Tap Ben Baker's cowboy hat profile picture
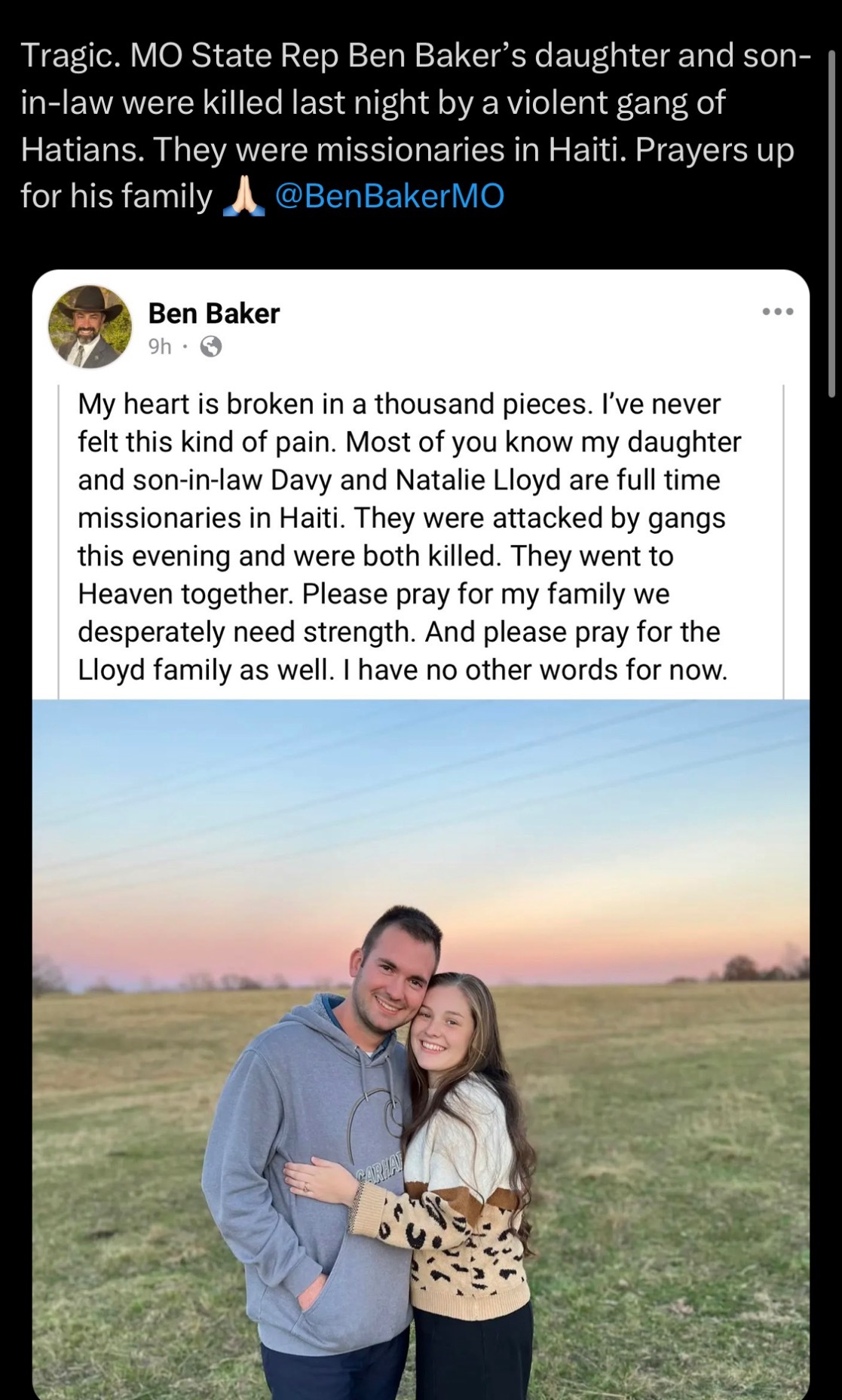 (x=90, y=327)
